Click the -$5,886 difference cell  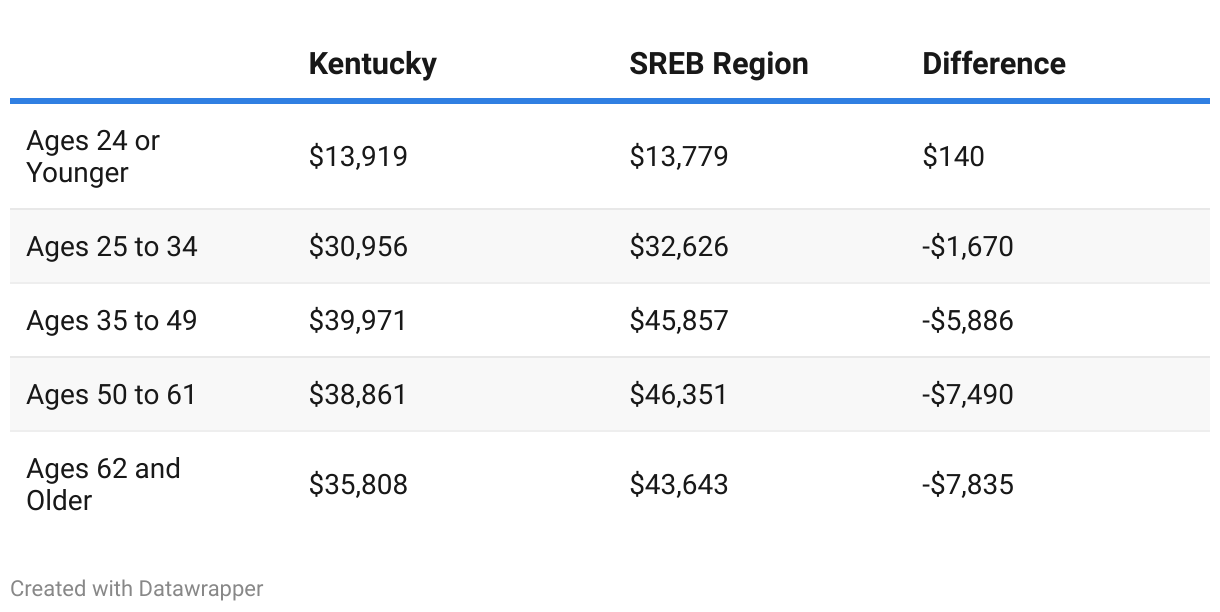967,320
